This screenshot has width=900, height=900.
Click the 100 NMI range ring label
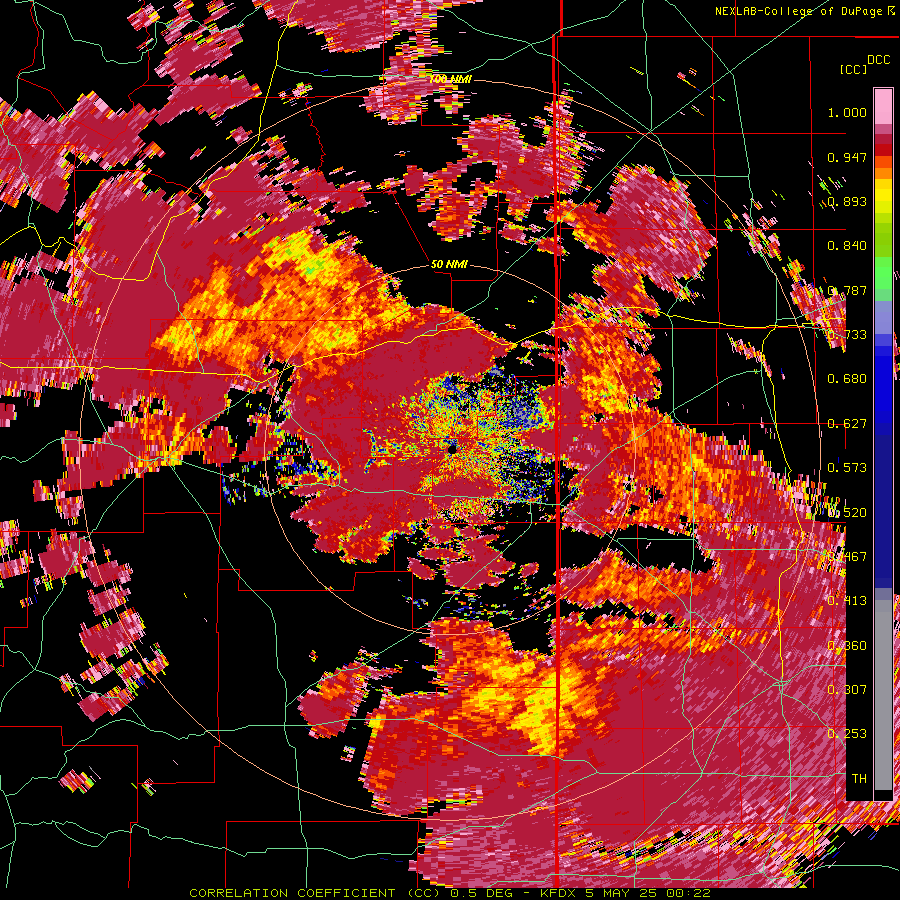451,79
